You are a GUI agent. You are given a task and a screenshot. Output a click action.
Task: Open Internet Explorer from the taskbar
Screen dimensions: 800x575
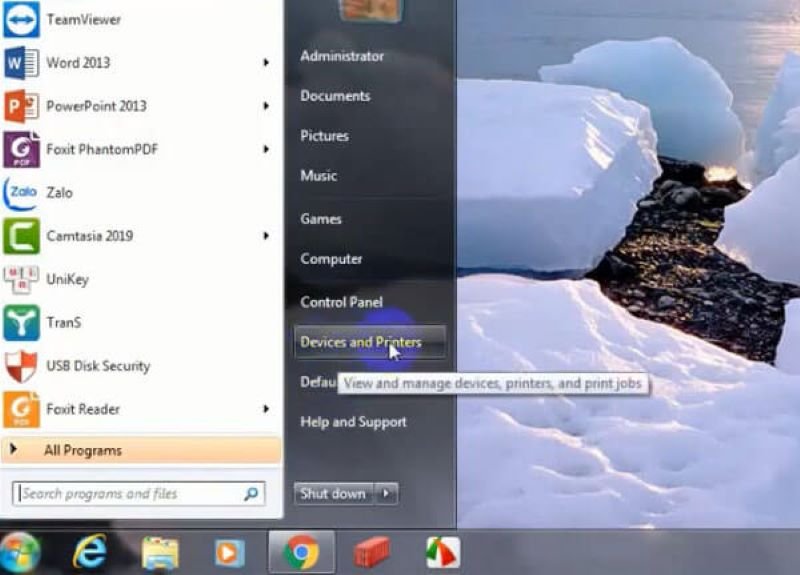(x=90, y=551)
